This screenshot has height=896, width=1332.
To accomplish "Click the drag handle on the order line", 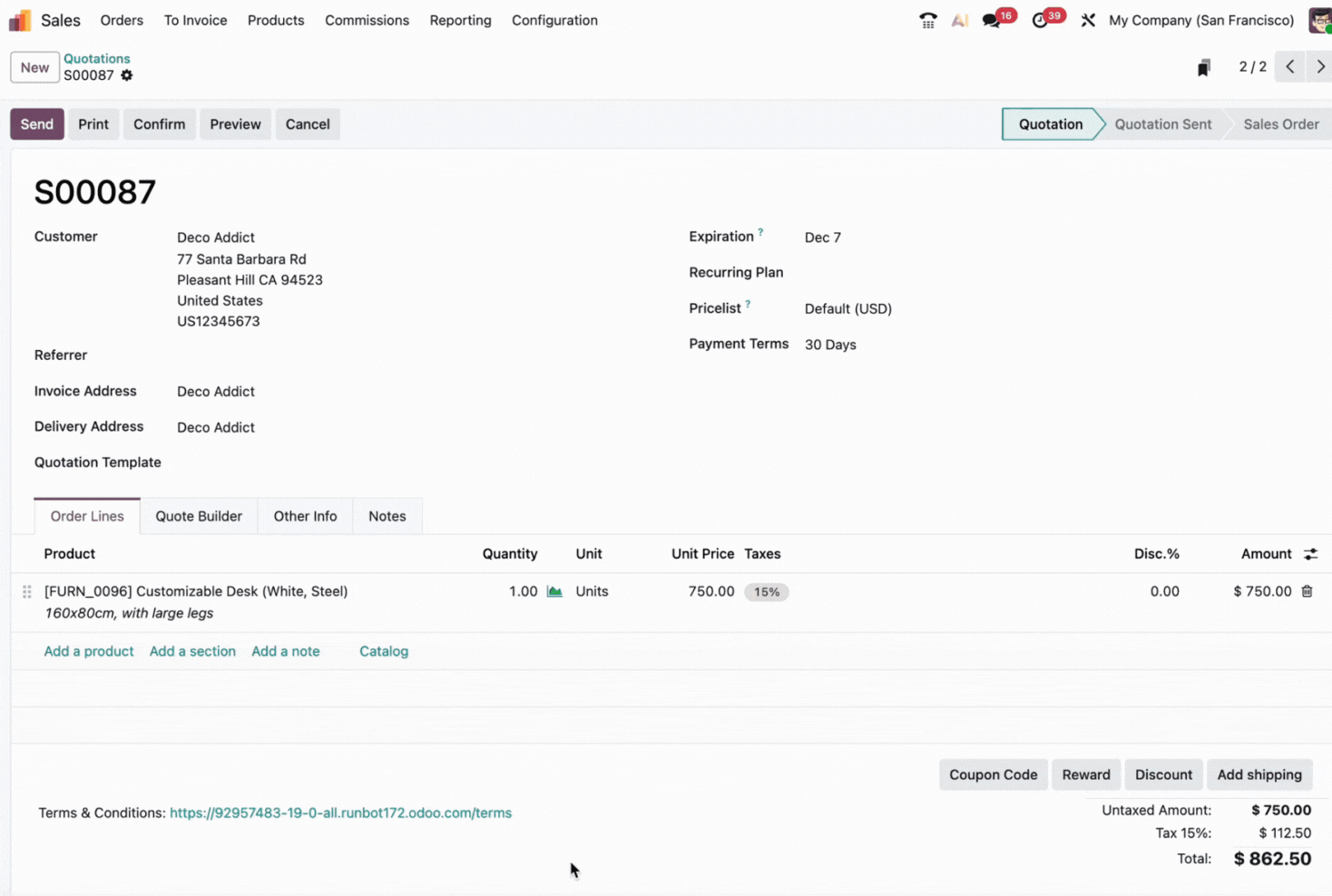I will click(27, 591).
